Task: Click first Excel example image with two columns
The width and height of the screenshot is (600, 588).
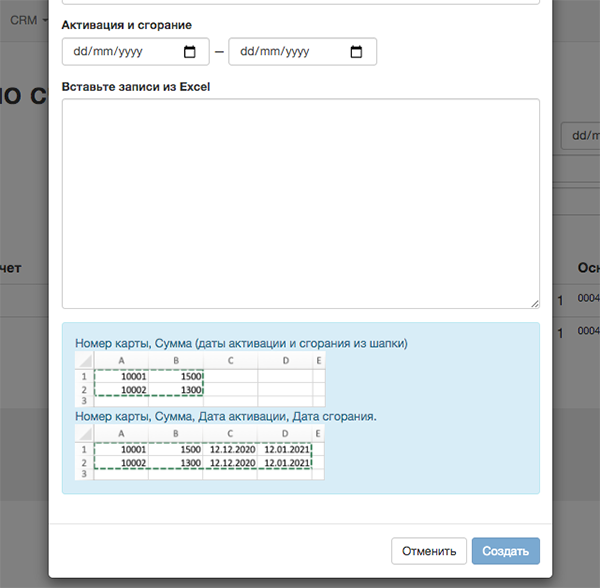Action: (x=200, y=379)
